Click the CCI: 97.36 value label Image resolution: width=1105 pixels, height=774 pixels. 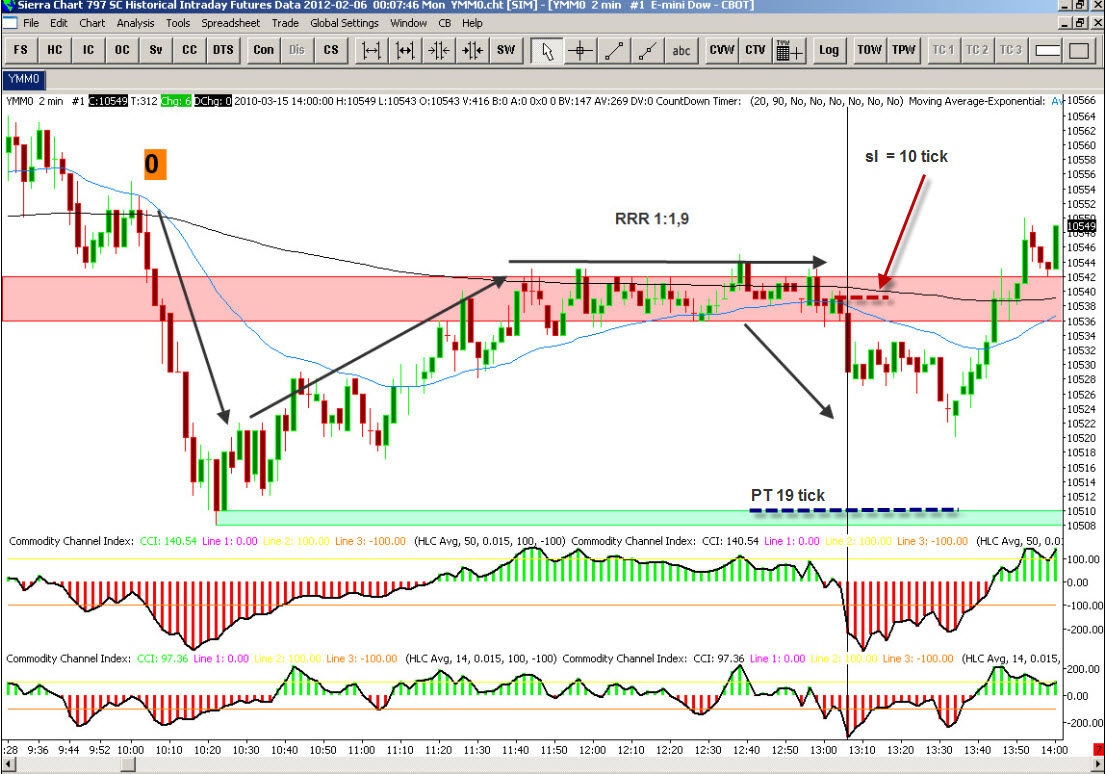(163, 658)
